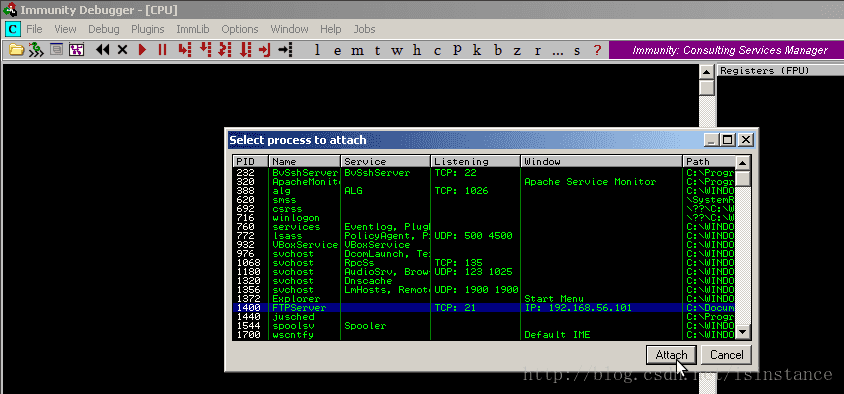Open the Options menu
This screenshot has width=844, height=394.
click(240, 29)
